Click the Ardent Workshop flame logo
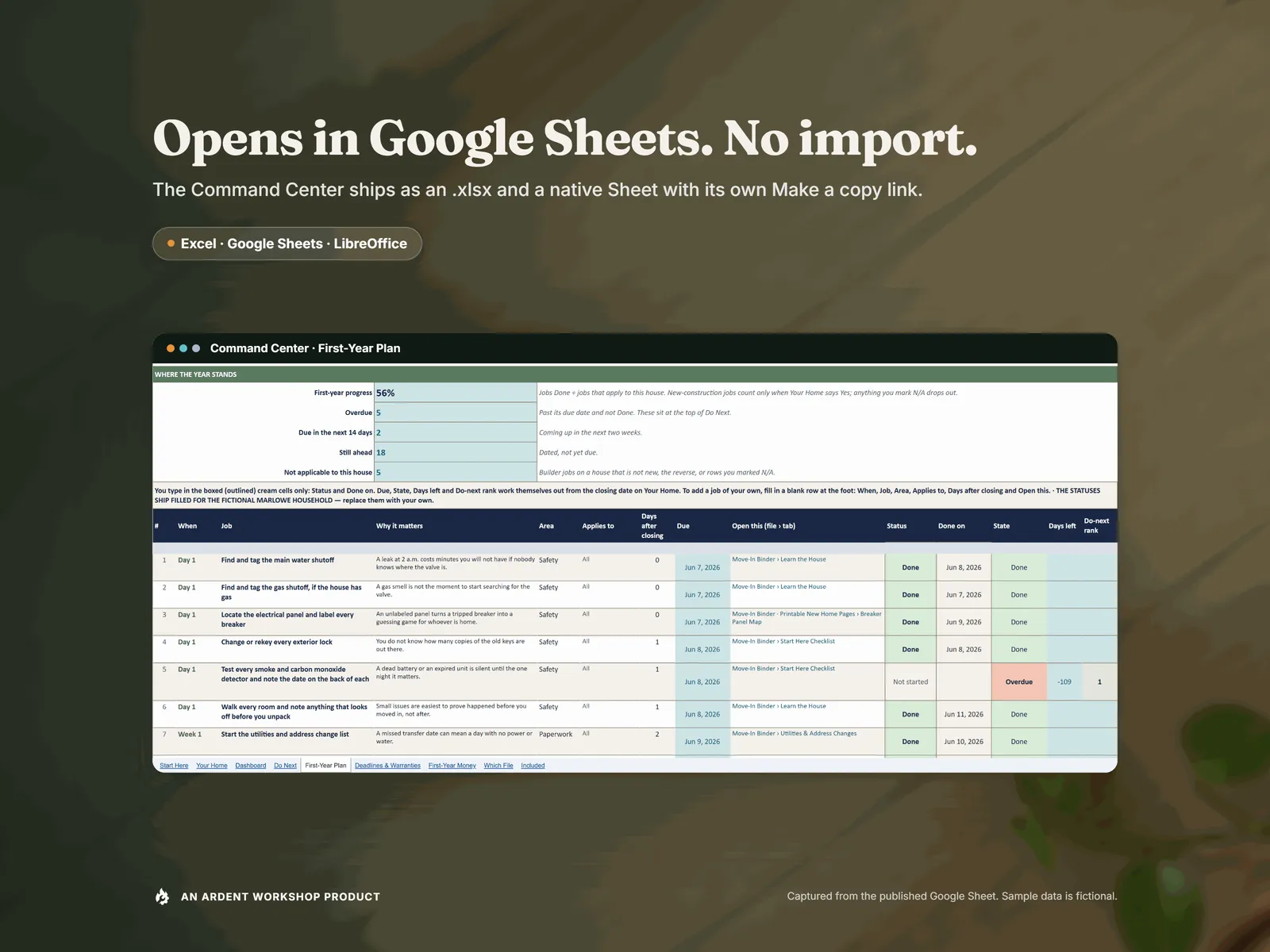This screenshot has height=952, width=1270. click(162, 896)
